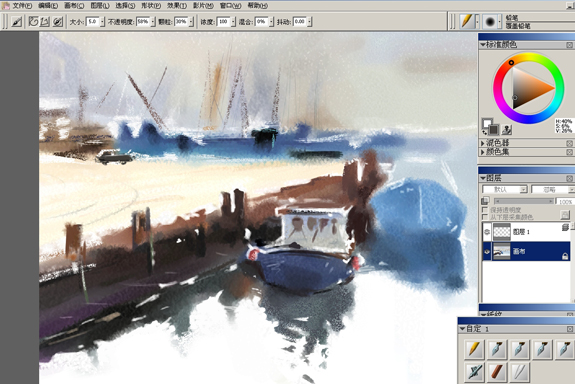
Task: Click the pencil brush category icon
Action: tap(467, 21)
